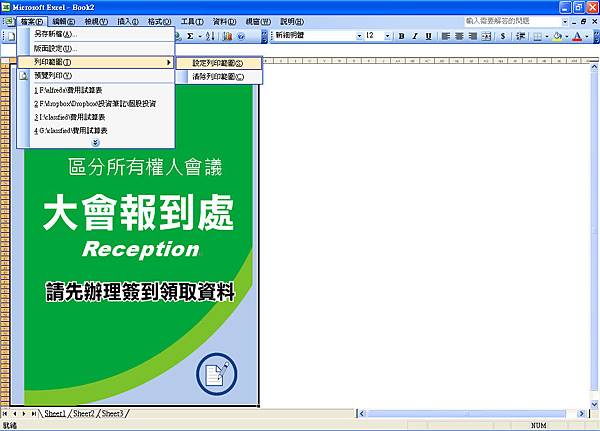Open the 檢視(V) View menu

[96, 22]
